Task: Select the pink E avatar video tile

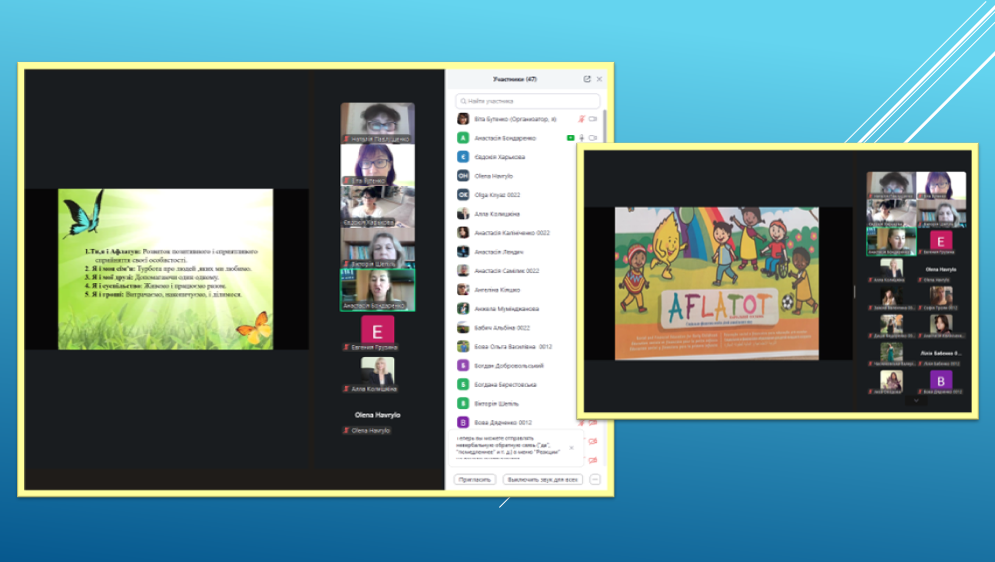Action: pos(377,331)
